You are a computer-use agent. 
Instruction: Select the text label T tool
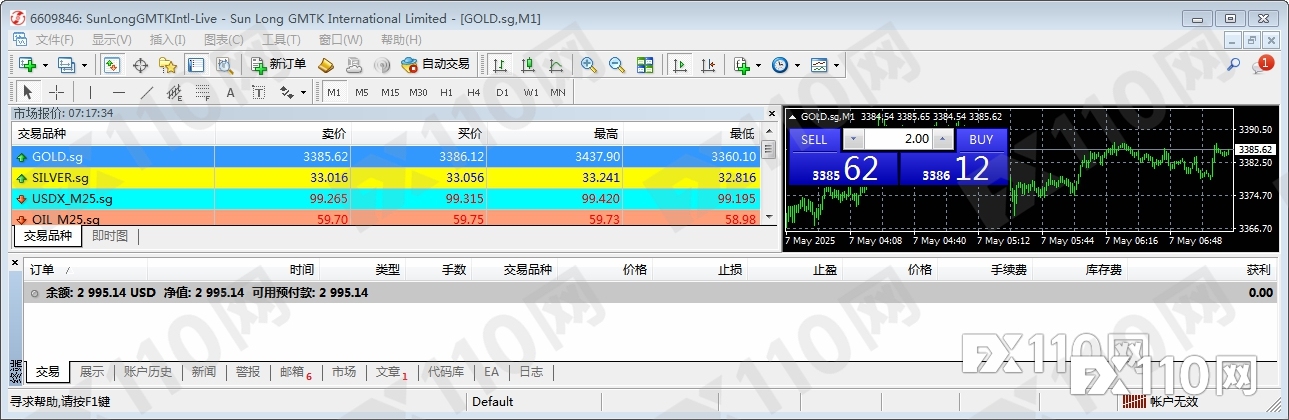tap(258, 92)
